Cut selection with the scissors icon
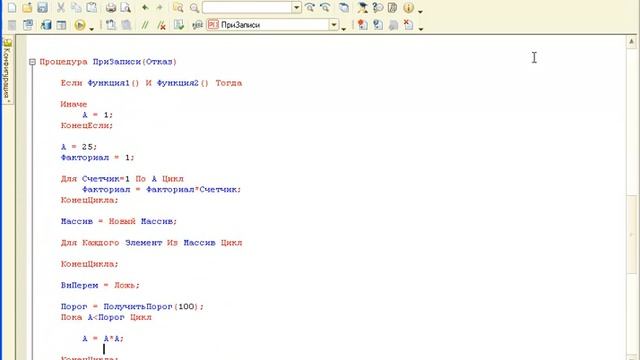Image resolution: width=640 pixels, height=360 pixels. click(60, 7)
